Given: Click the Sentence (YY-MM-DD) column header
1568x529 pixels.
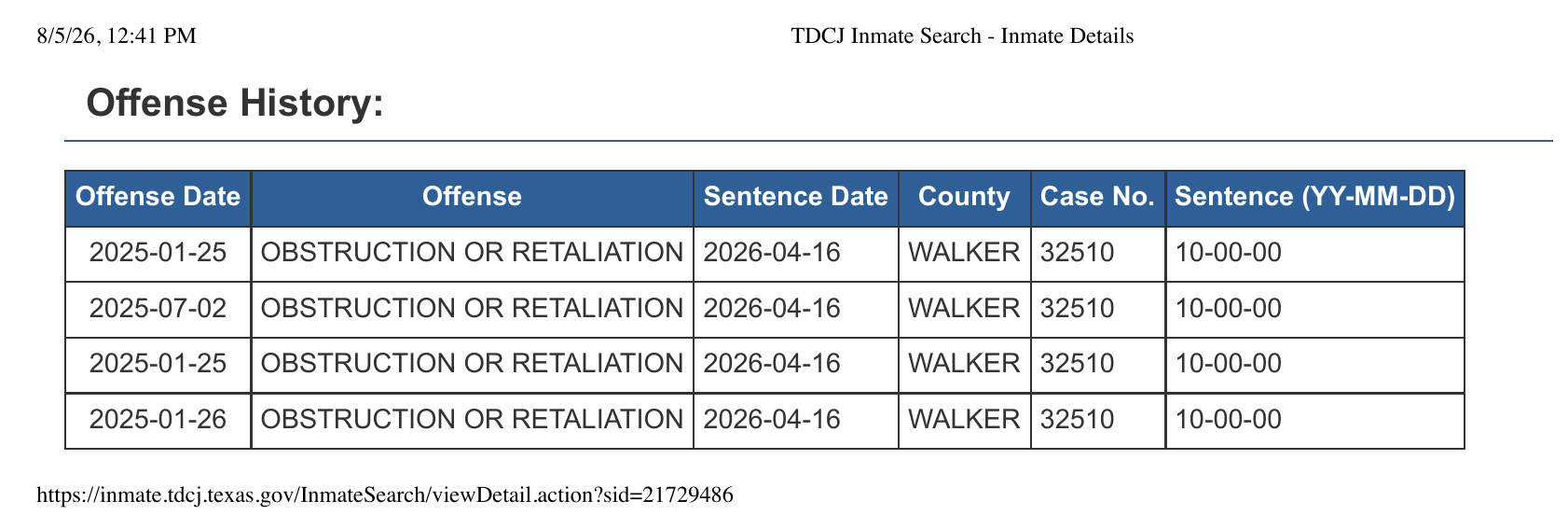Looking at the screenshot, I should 1315,198.
